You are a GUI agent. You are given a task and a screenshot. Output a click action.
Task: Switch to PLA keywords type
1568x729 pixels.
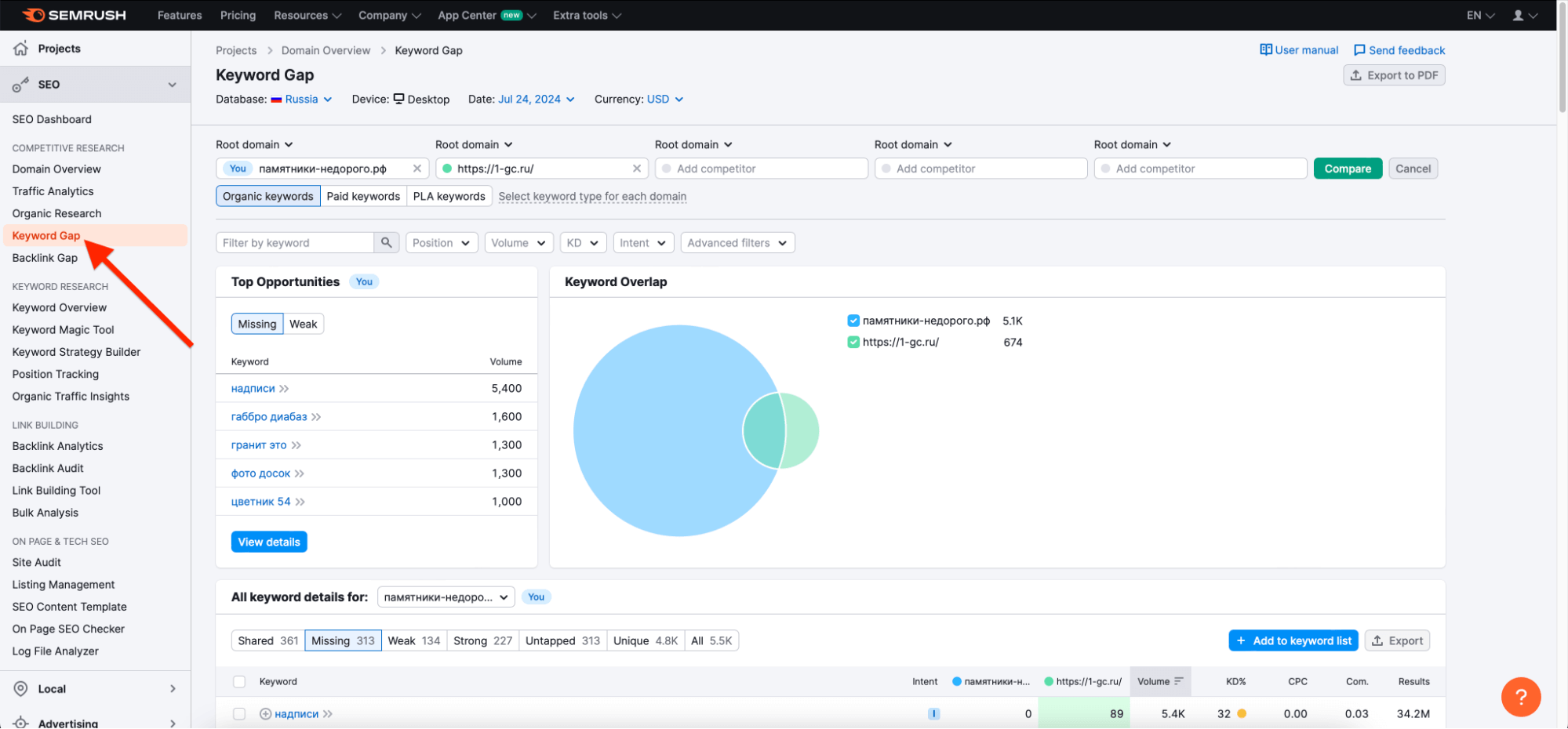point(449,196)
